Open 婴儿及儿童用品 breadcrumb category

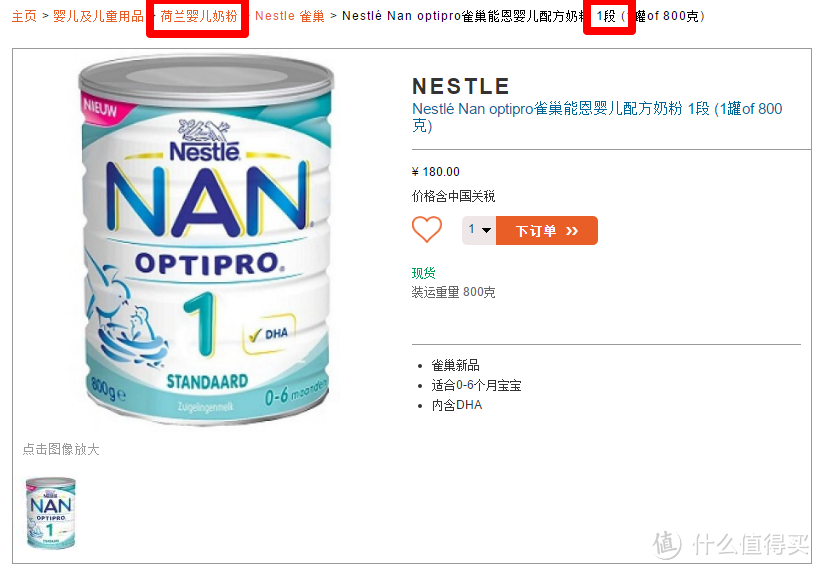click(98, 16)
